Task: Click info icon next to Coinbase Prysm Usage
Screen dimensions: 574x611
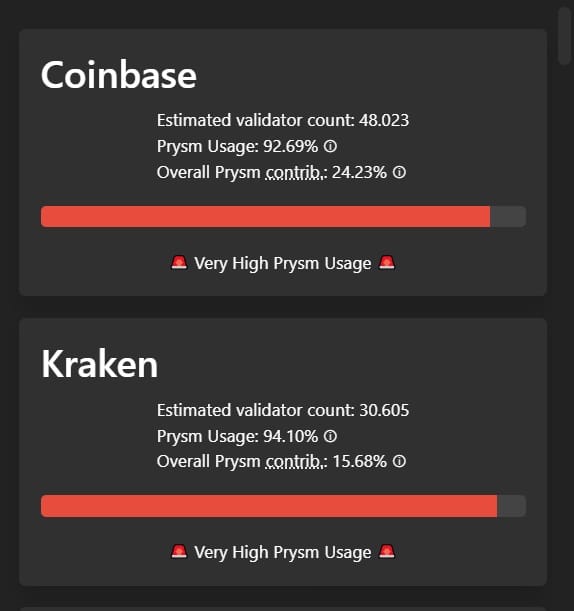Action: pos(330,147)
